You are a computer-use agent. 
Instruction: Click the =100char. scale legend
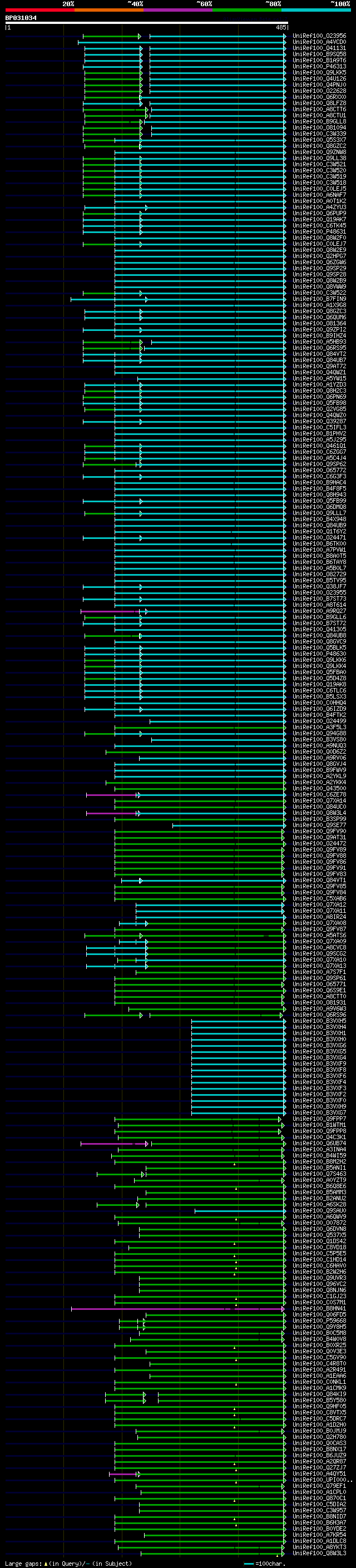pos(270,1564)
